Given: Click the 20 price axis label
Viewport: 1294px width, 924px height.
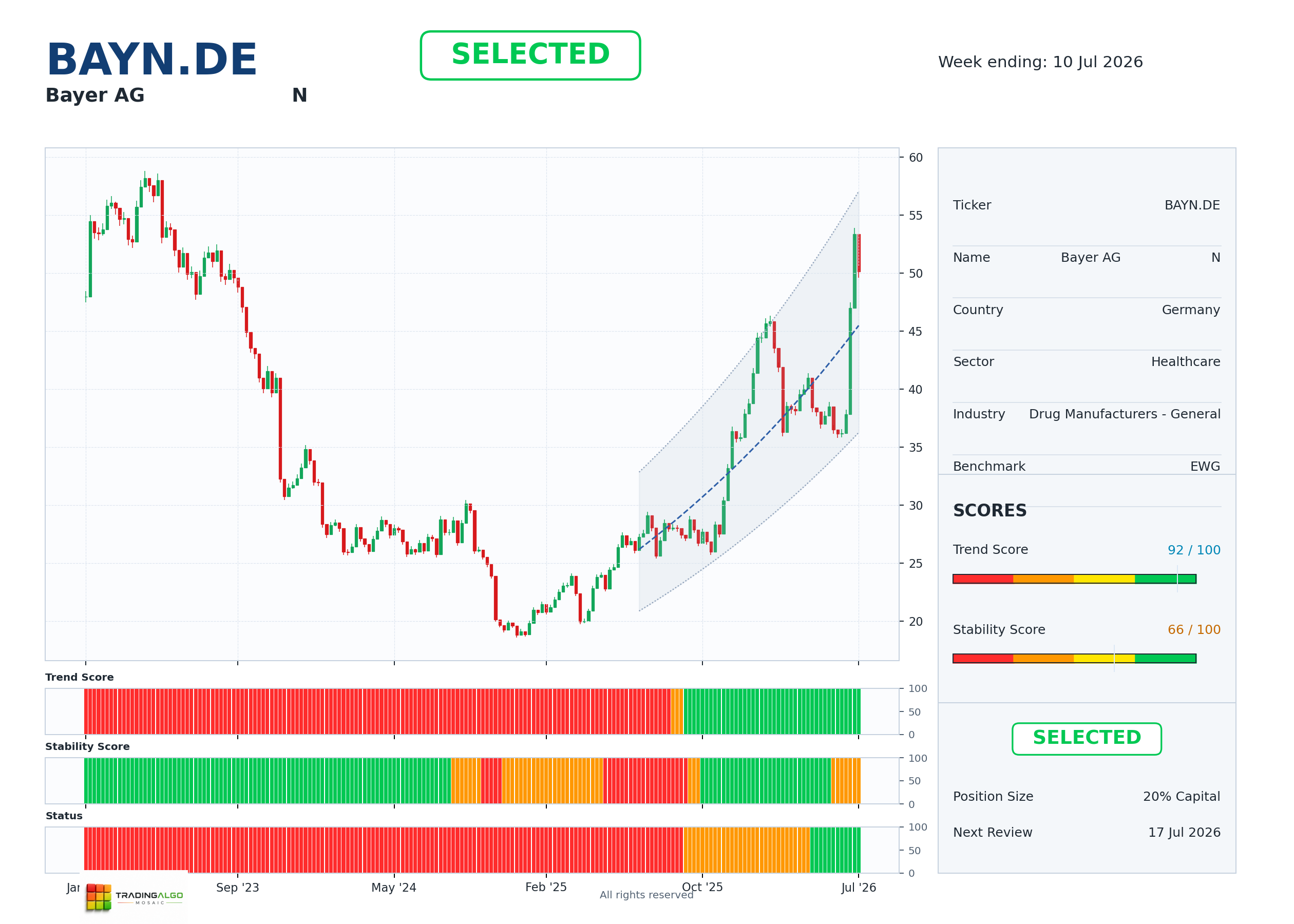Looking at the screenshot, I should coord(916,622).
